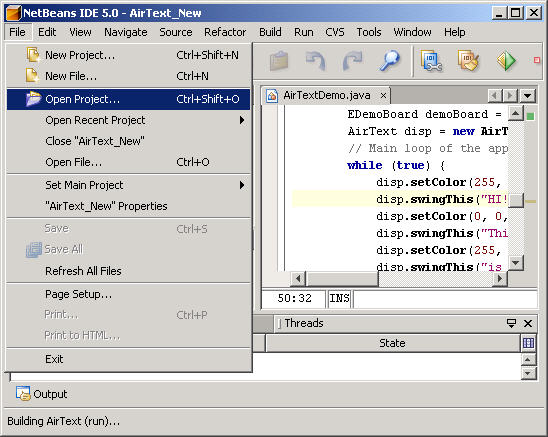The width and height of the screenshot is (548, 437).
Task: Open "AirText_New" Properties menu entry
Action: (x=128, y=206)
